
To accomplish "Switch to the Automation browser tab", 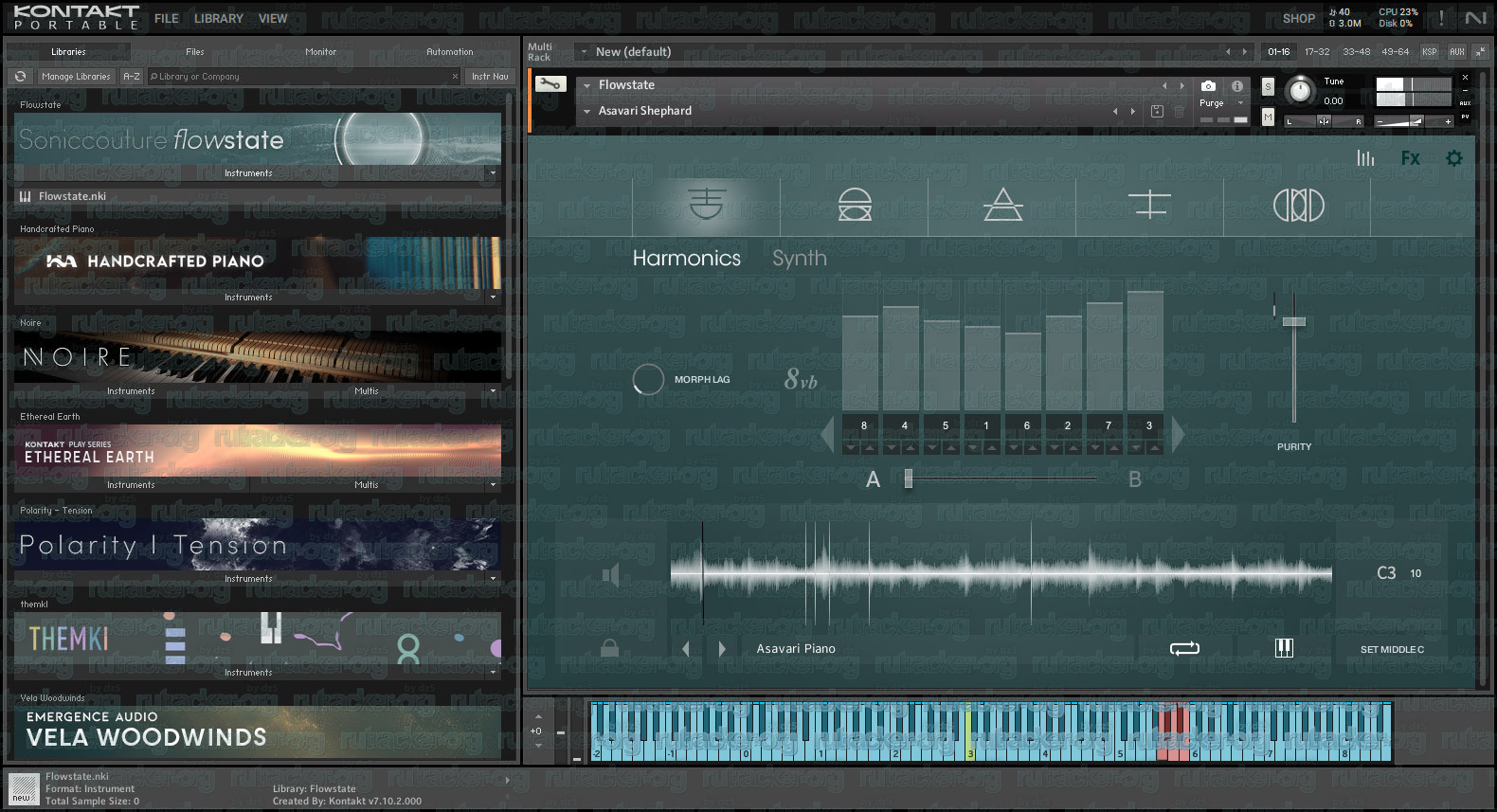I will click(x=450, y=52).
